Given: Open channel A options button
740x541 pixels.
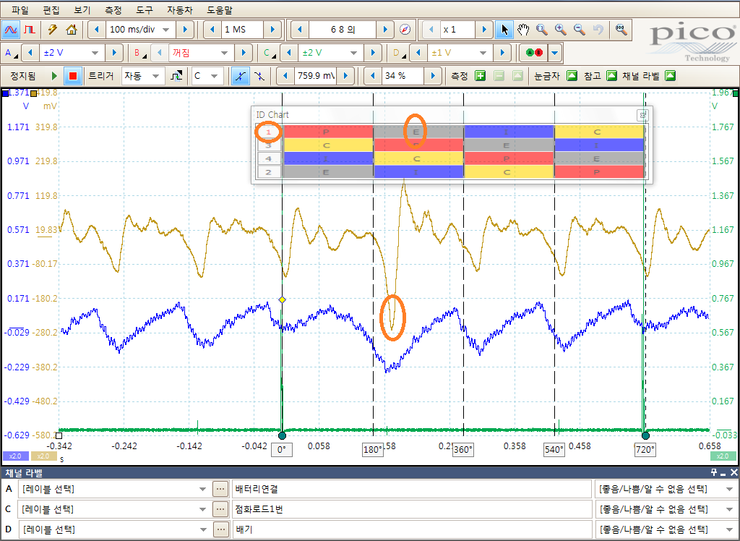Looking at the screenshot, I should pos(10,53).
